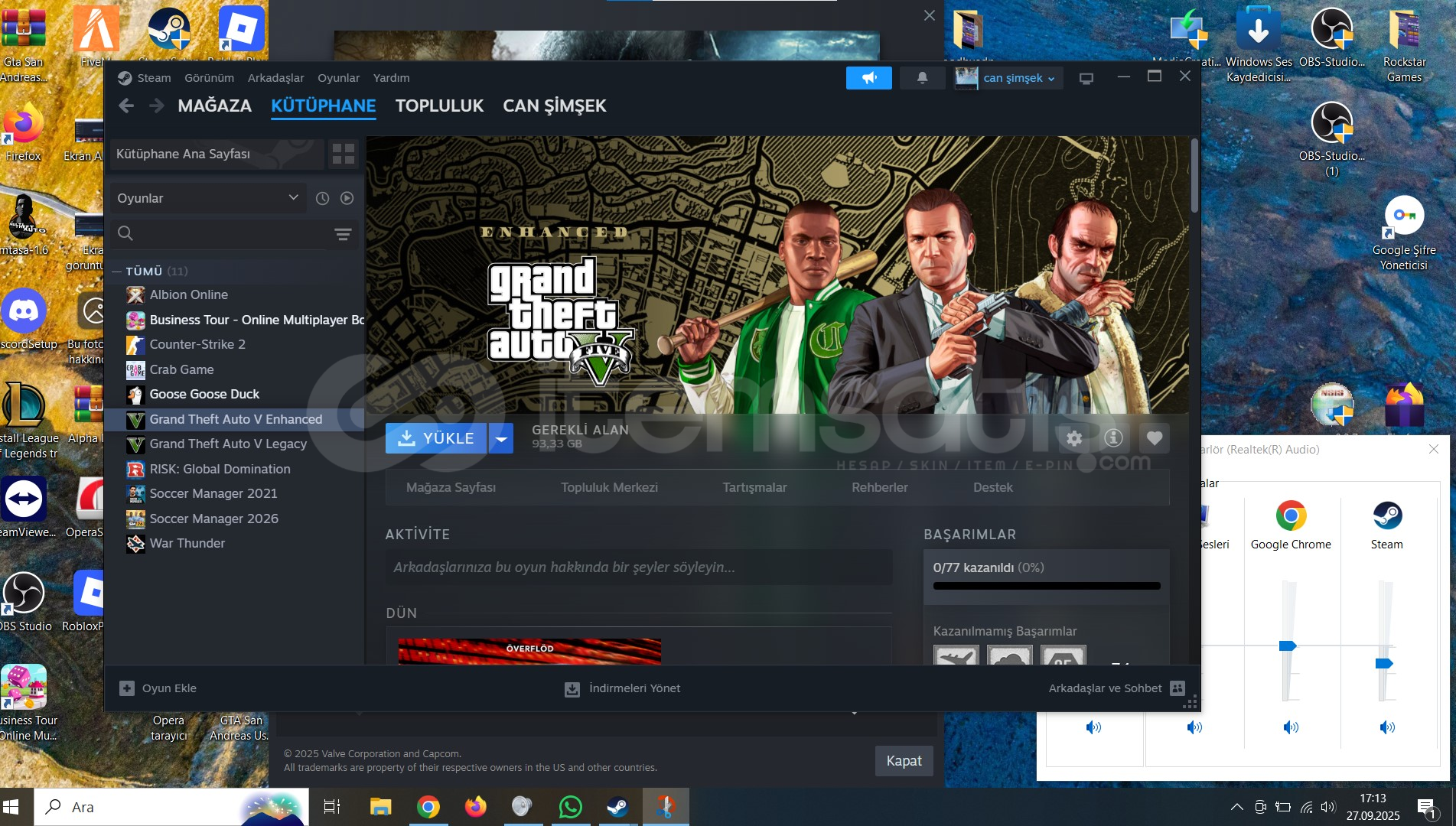Switch to the MAĞAZA tab

pos(214,106)
